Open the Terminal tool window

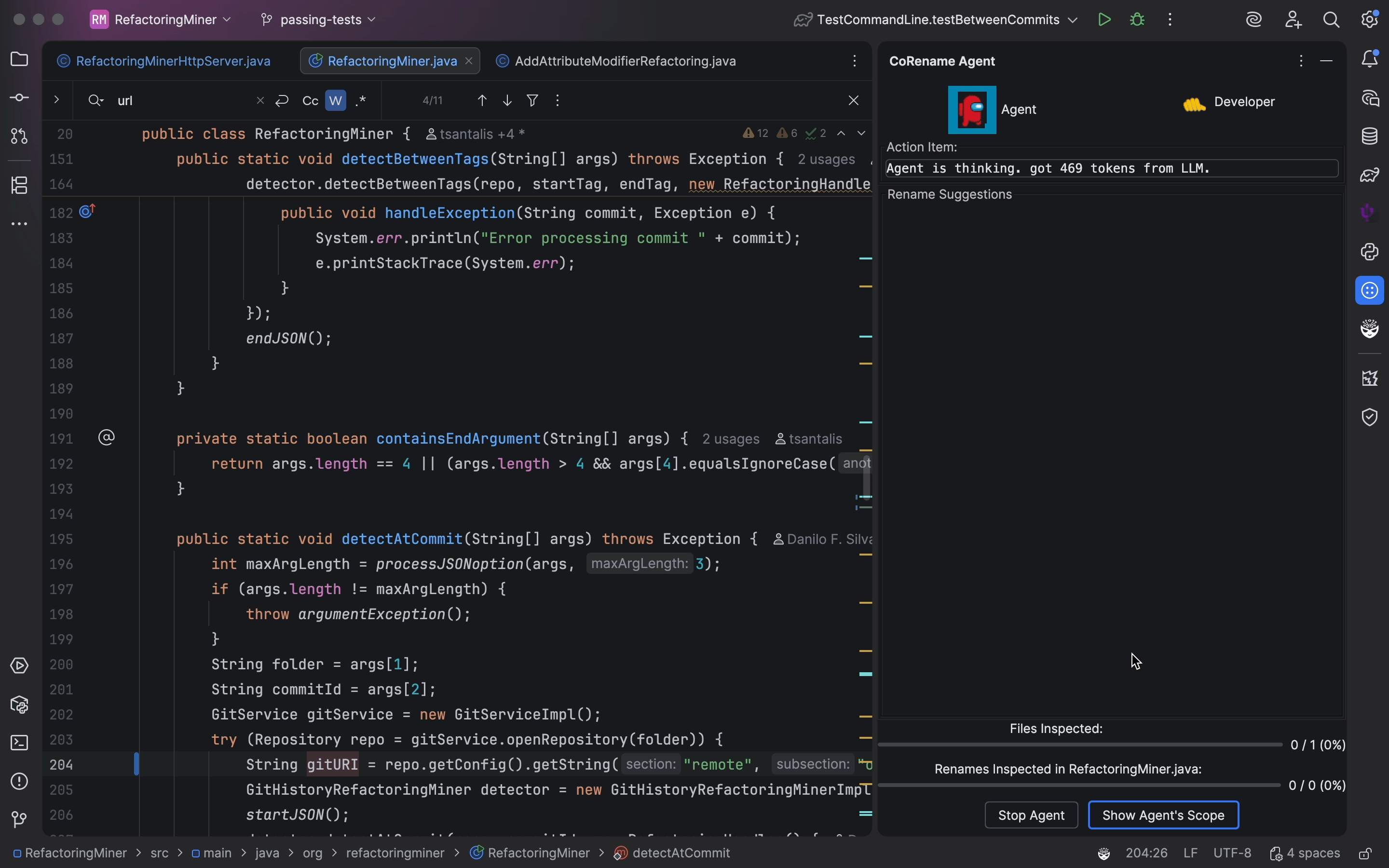19,743
